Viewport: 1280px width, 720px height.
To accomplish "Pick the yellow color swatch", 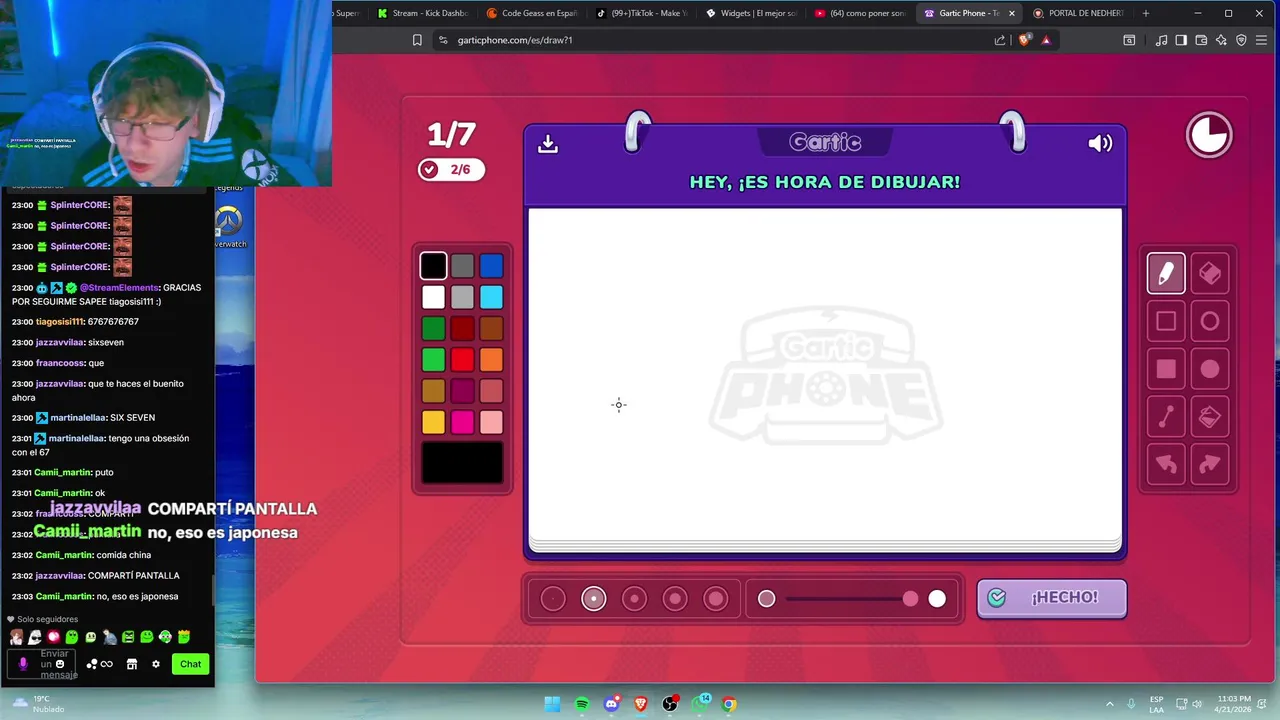I will point(433,422).
